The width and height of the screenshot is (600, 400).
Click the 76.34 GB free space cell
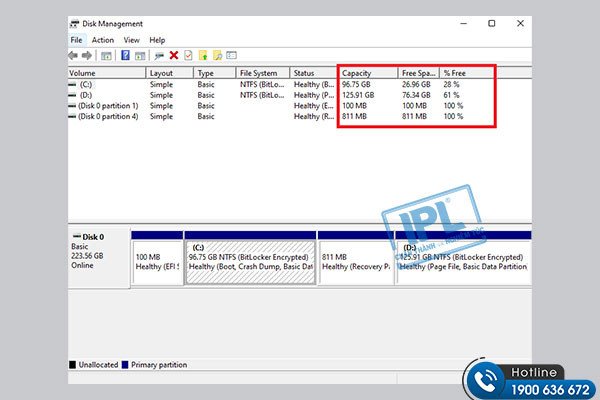(x=416, y=95)
